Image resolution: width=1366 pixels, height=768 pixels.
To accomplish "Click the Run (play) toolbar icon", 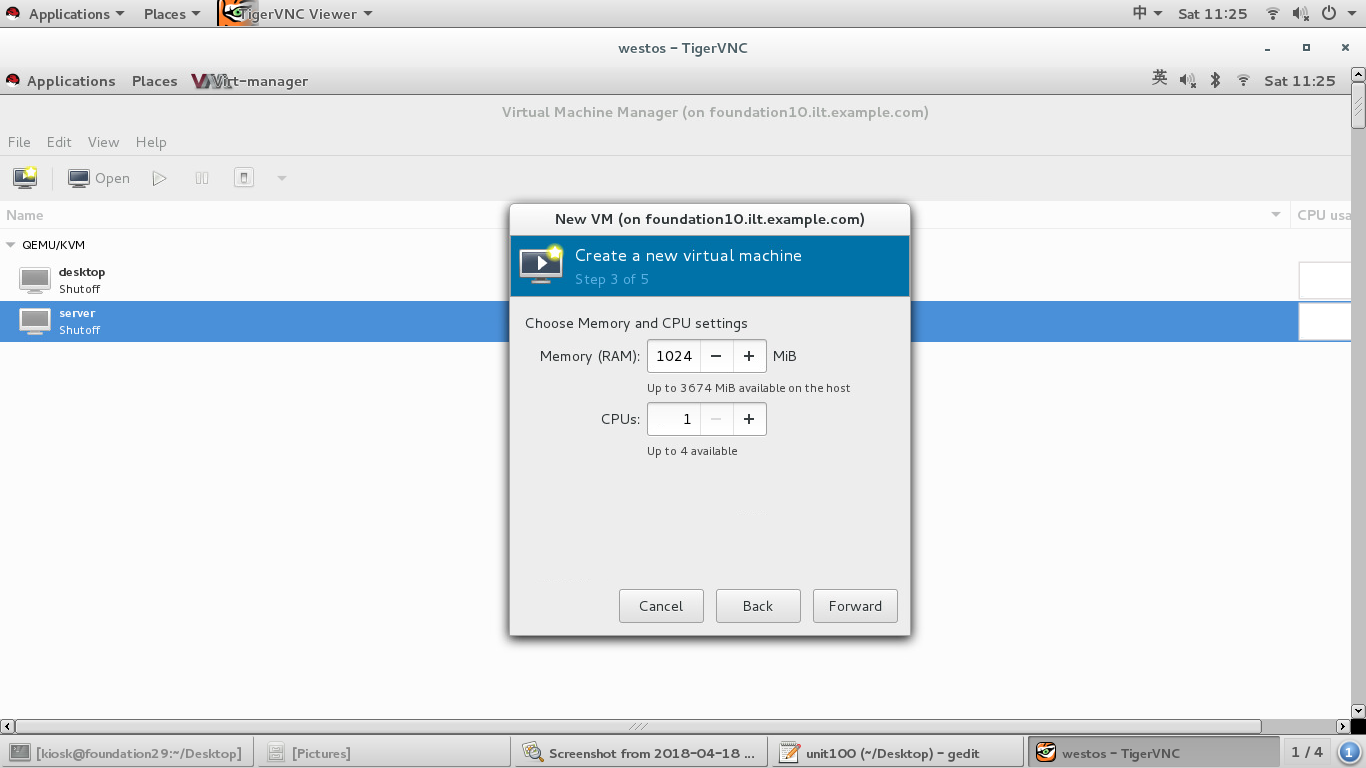I will coord(159,178).
